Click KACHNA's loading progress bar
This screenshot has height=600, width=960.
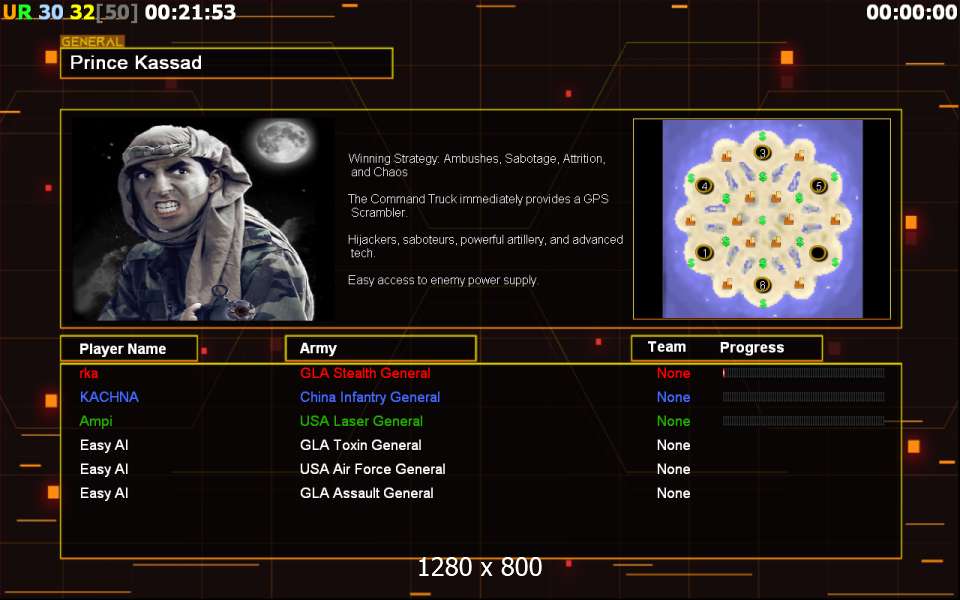tap(803, 397)
